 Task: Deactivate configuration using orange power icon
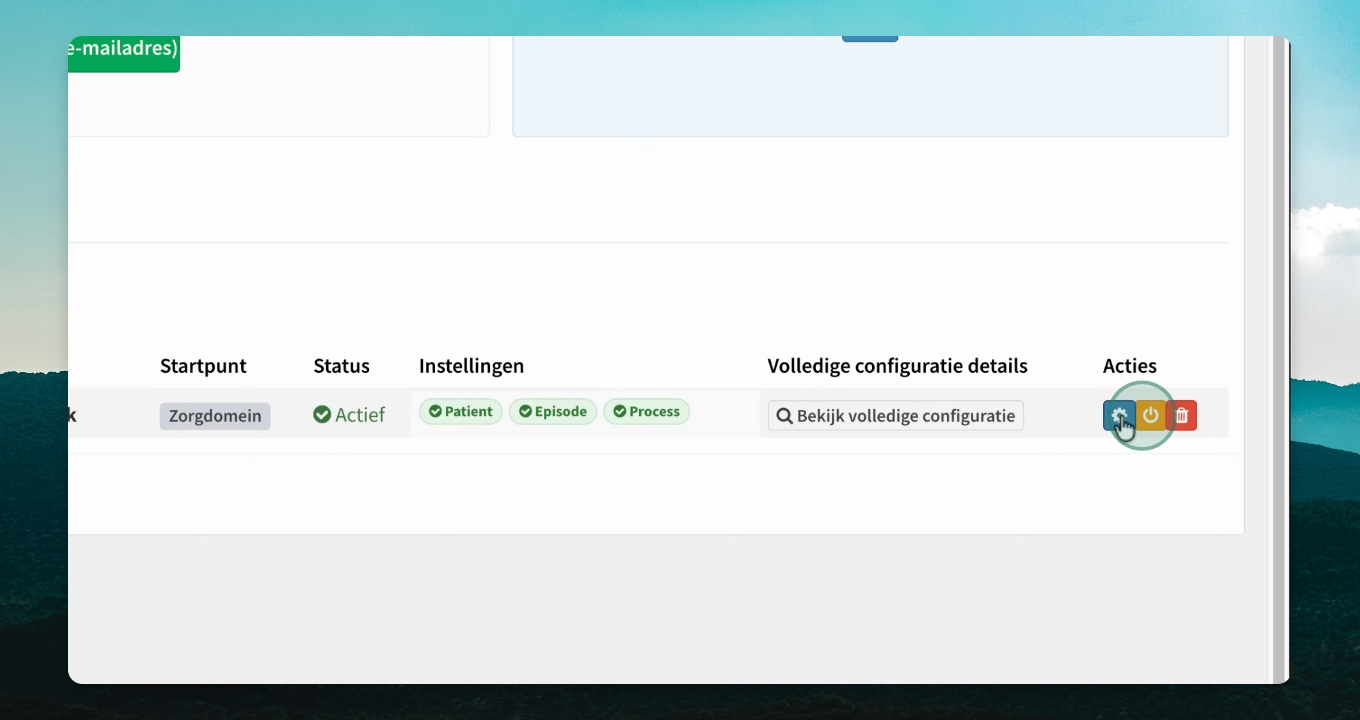point(1150,416)
